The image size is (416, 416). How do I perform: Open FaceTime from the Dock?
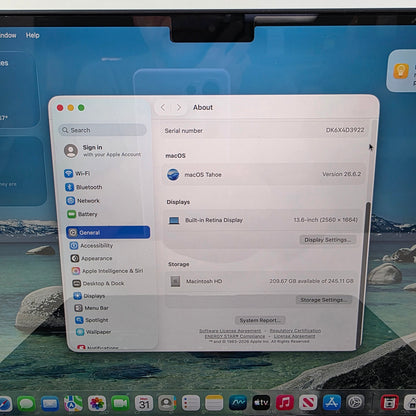pyautogui.click(x=120, y=403)
